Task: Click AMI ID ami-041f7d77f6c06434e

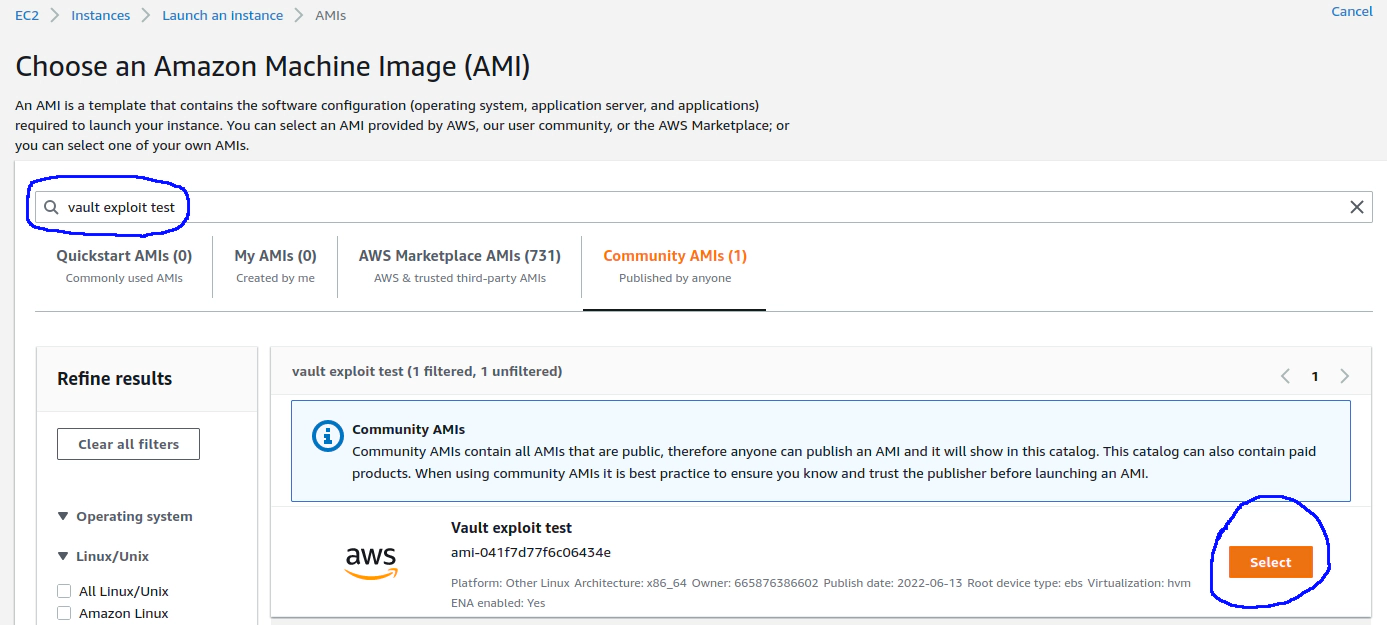Action: [x=531, y=552]
